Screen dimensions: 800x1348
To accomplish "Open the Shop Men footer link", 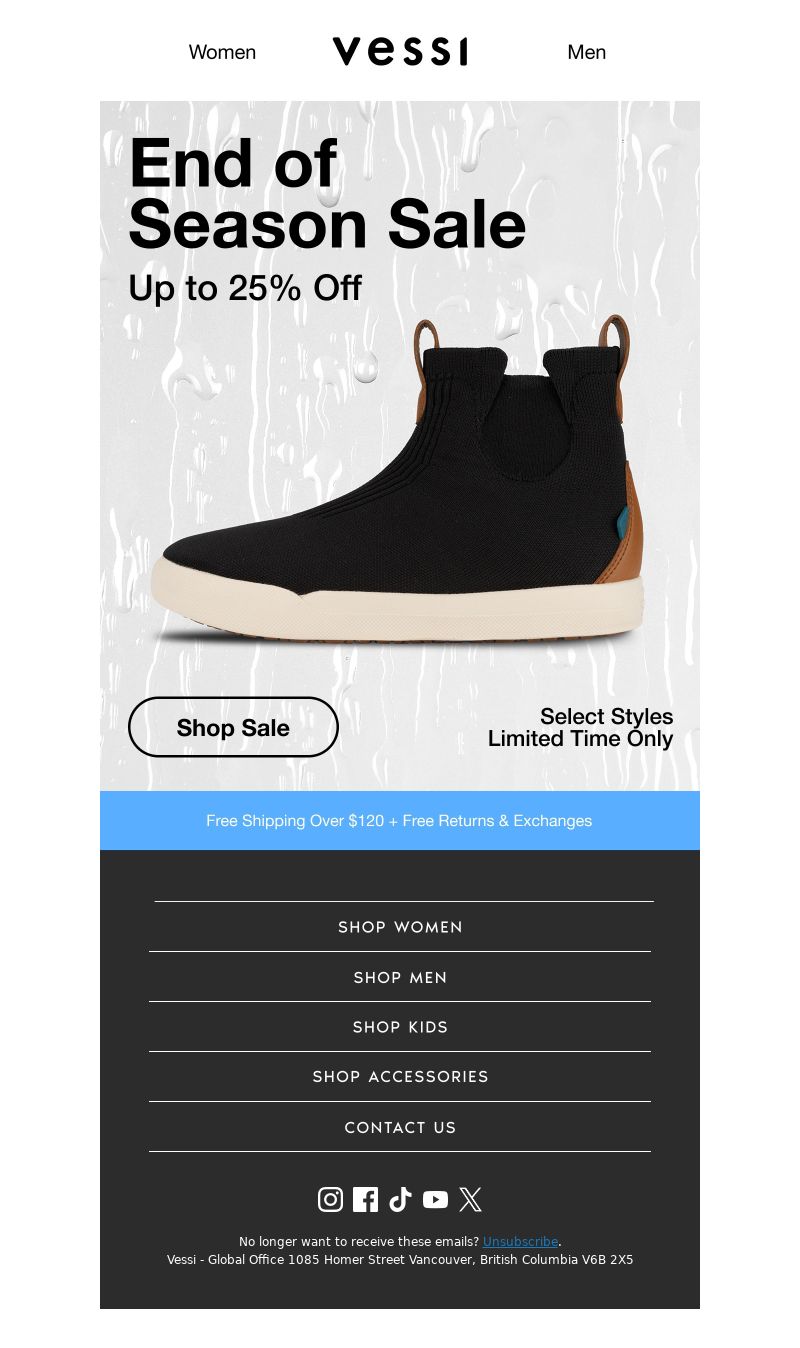I will click(x=400, y=977).
